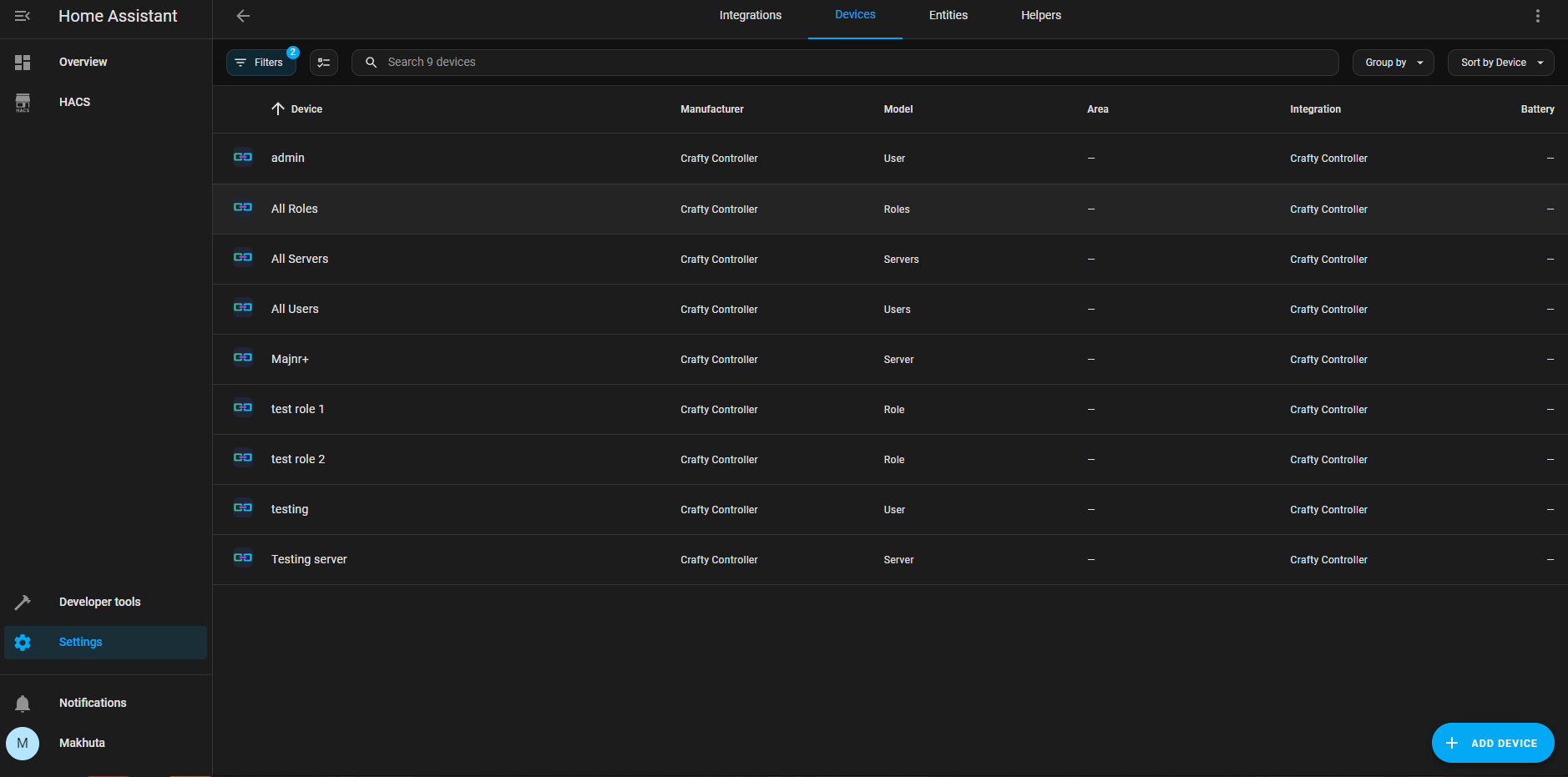
Task: Click the Majnr+ device icon
Action: (x=243, y=357)
